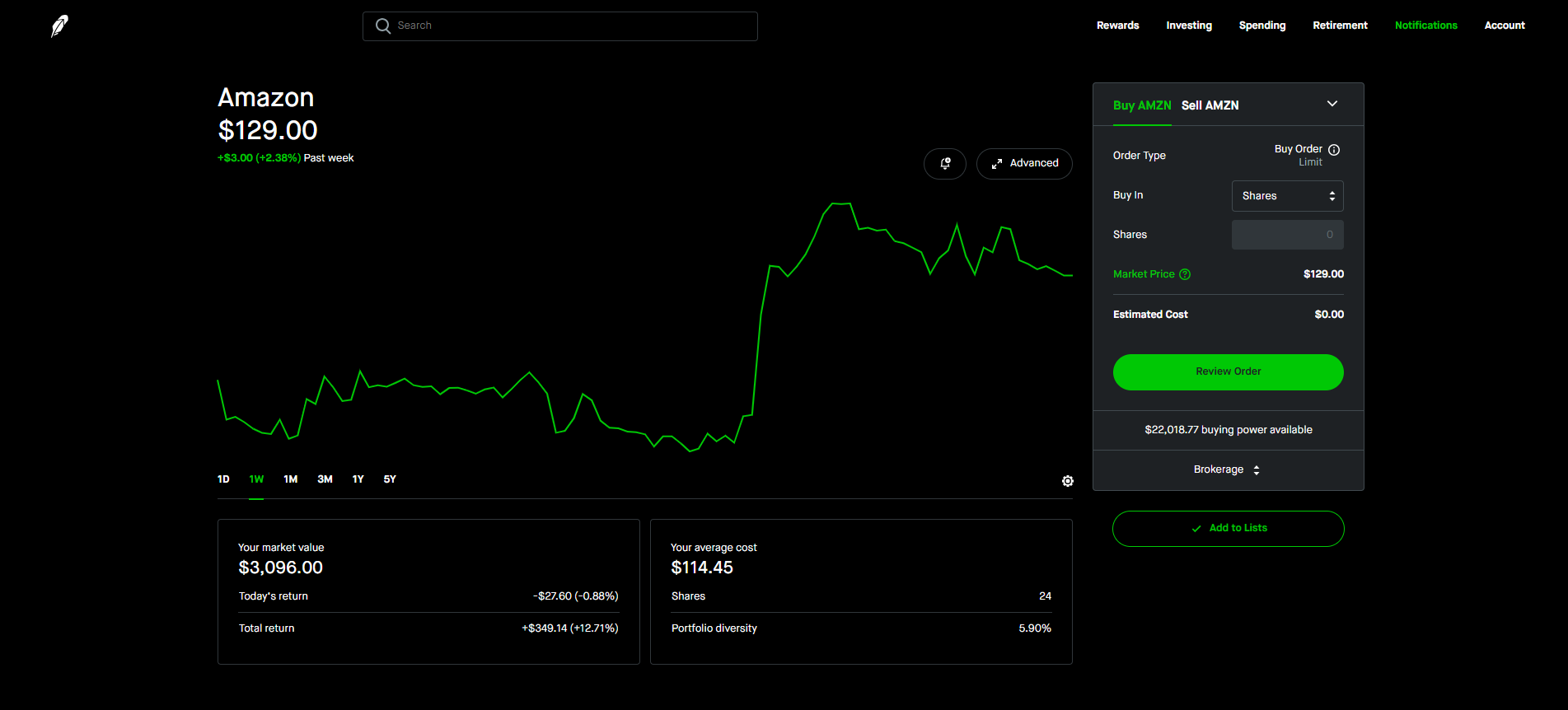The image size is (1568, 710).
Task: Open the Retirement menu
Action: (1340, 26)
